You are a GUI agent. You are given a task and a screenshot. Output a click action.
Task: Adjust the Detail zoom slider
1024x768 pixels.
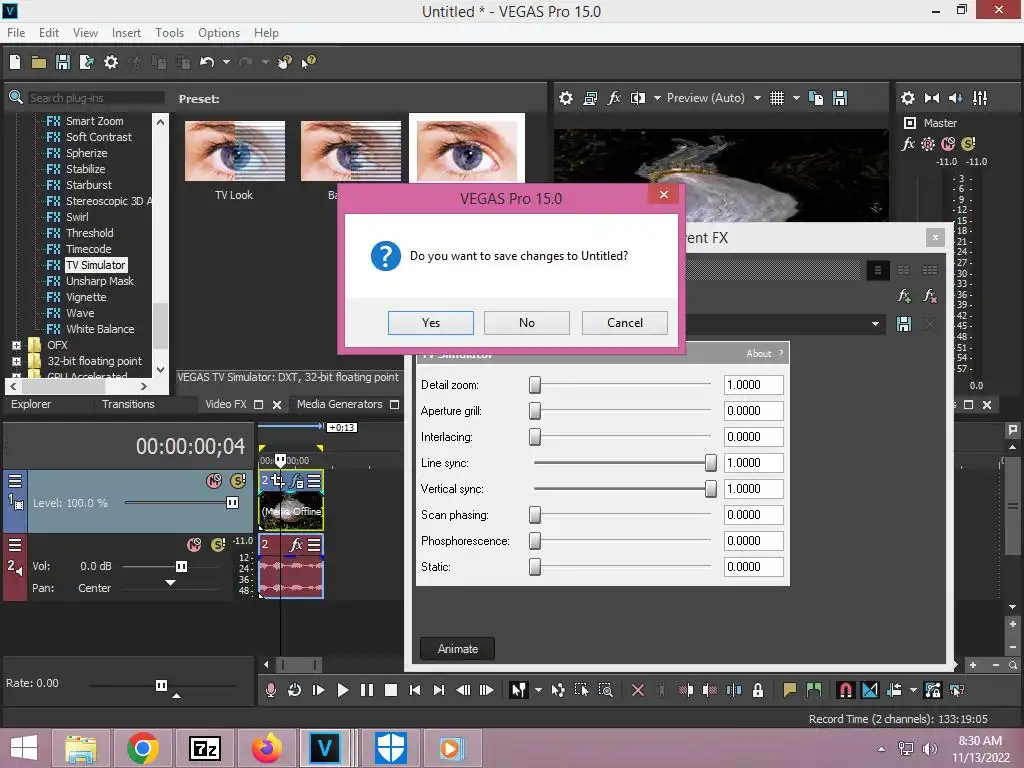click(535, 385)
